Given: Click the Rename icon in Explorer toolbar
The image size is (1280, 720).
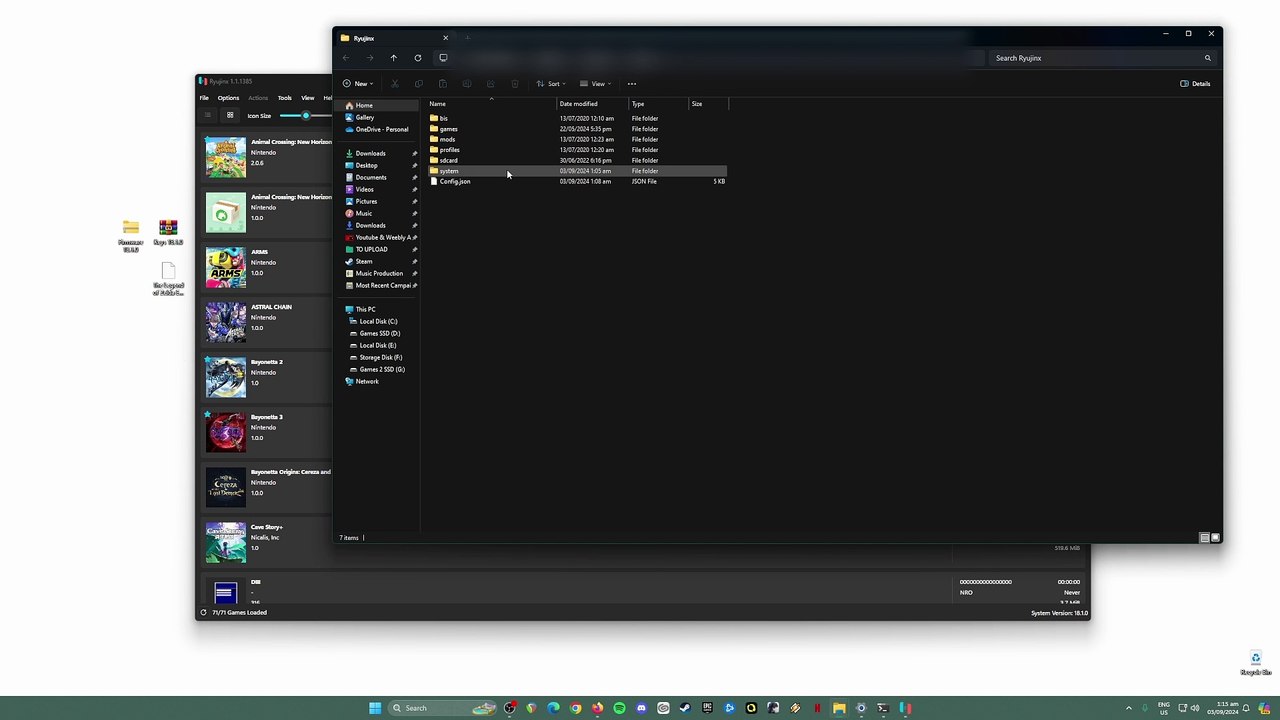Looking at the screenshot, I should coord(467,84).
